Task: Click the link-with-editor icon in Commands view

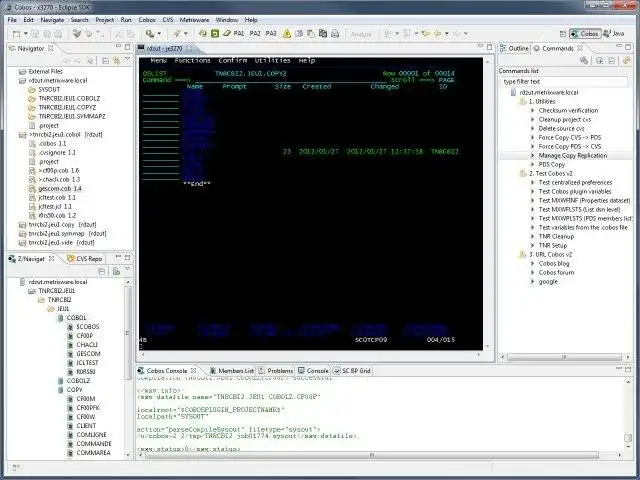Action: tap(627, 60)
